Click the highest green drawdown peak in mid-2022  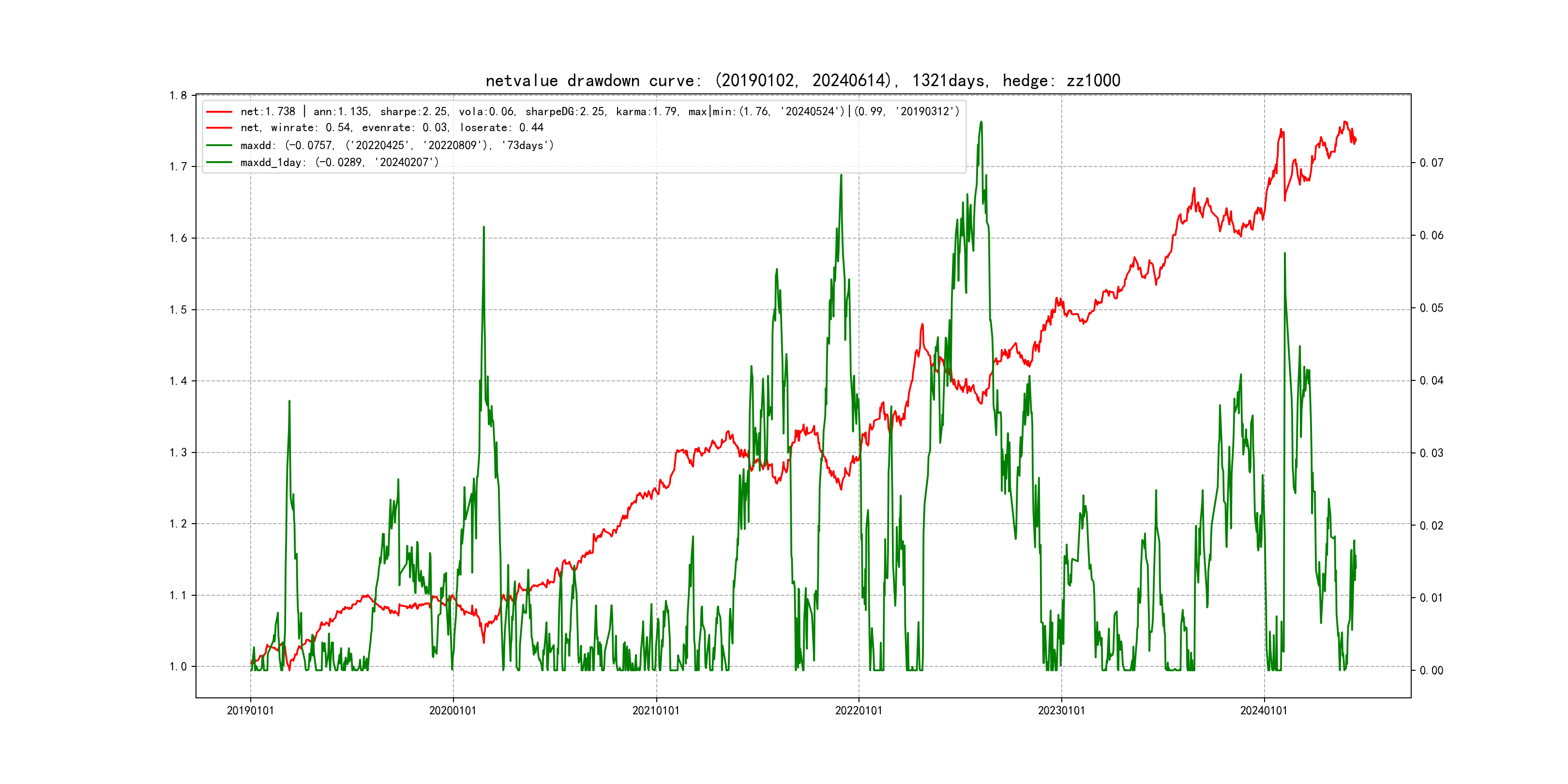point(981,122)
